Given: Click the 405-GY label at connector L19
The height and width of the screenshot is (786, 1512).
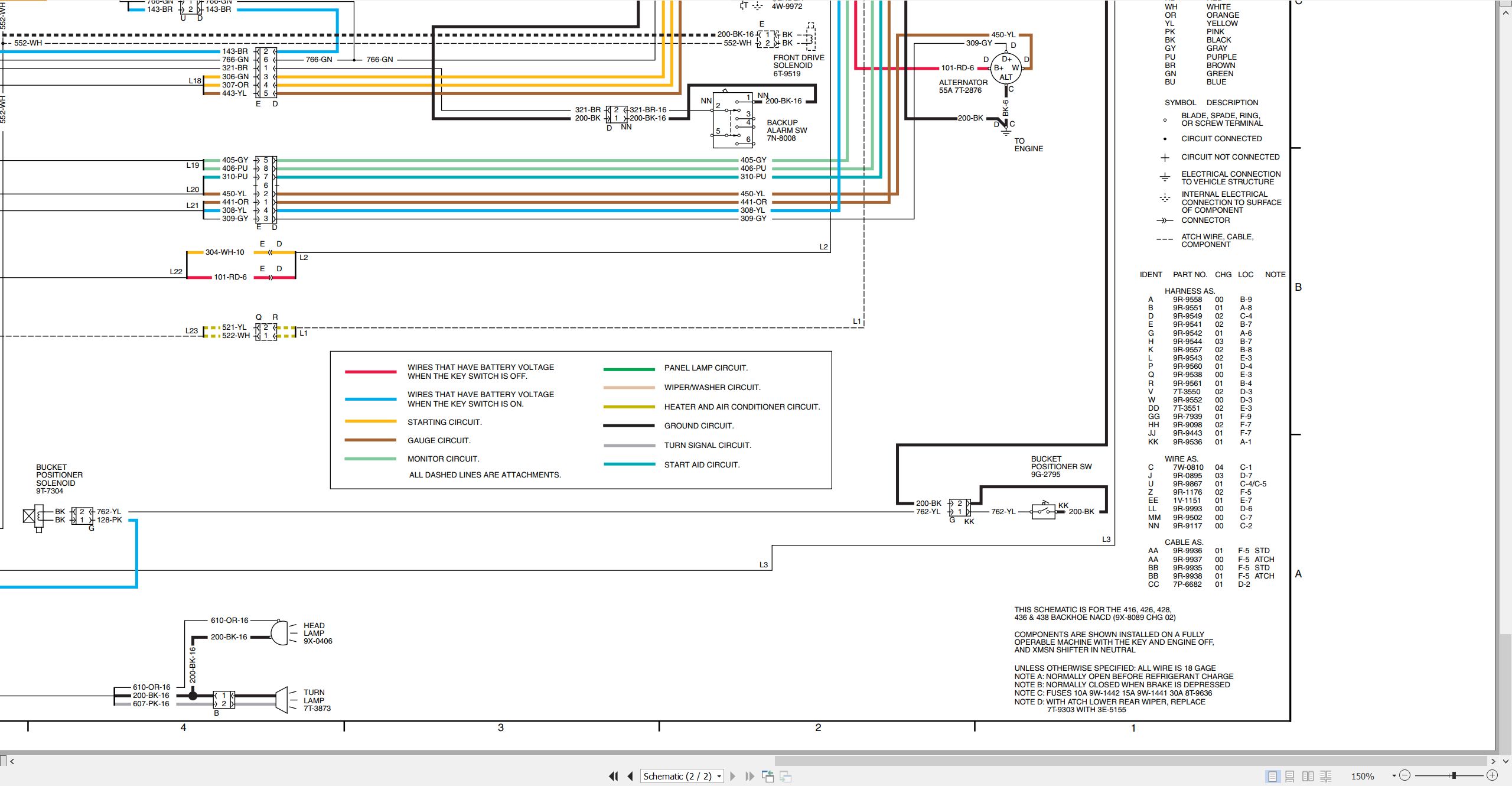Looking at the screenshot, I should (235, 160).
